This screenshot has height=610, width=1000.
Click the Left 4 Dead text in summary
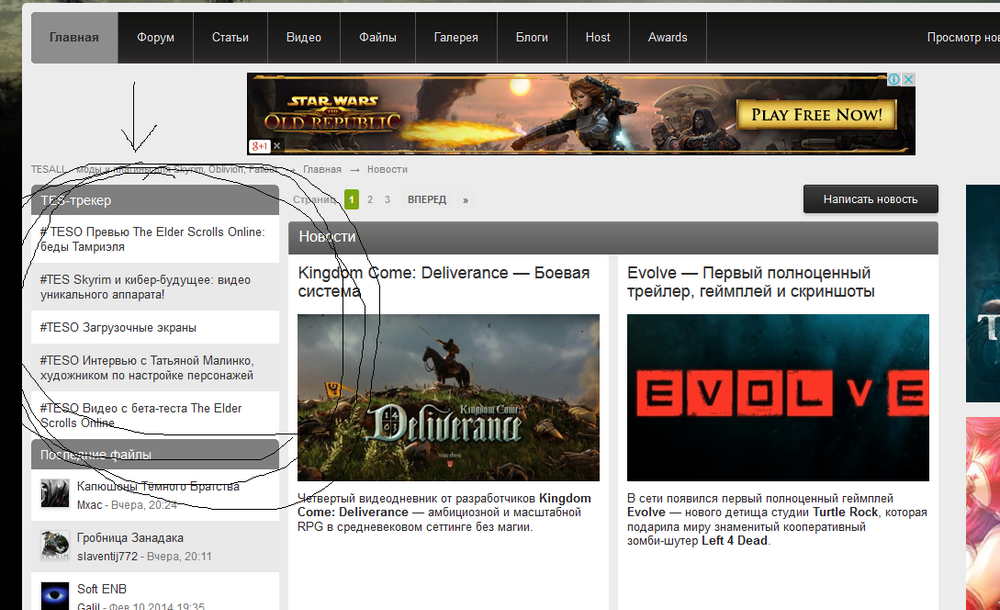coord(735,540)
